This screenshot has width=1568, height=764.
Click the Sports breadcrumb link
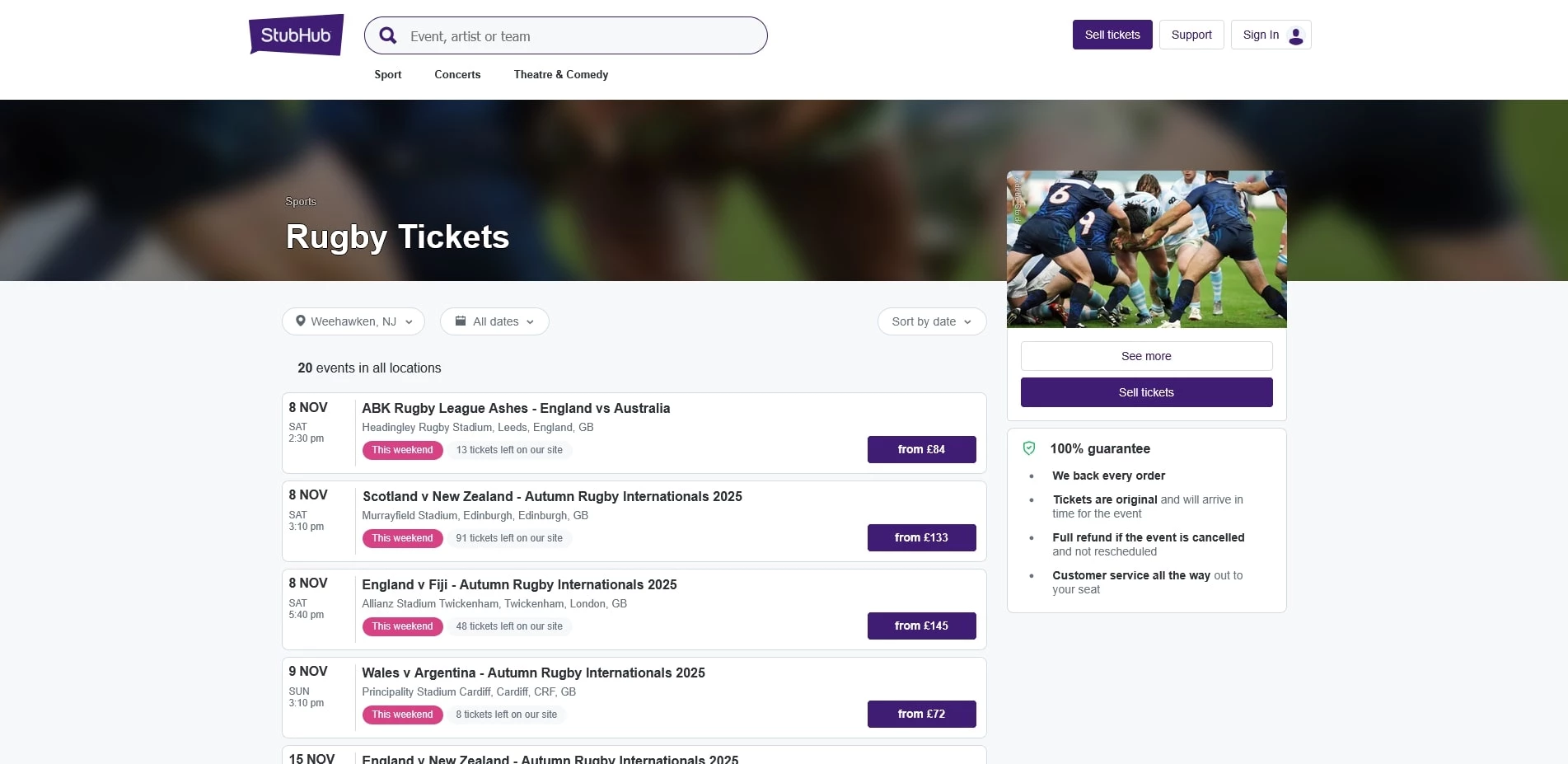(x=300, y=201)
